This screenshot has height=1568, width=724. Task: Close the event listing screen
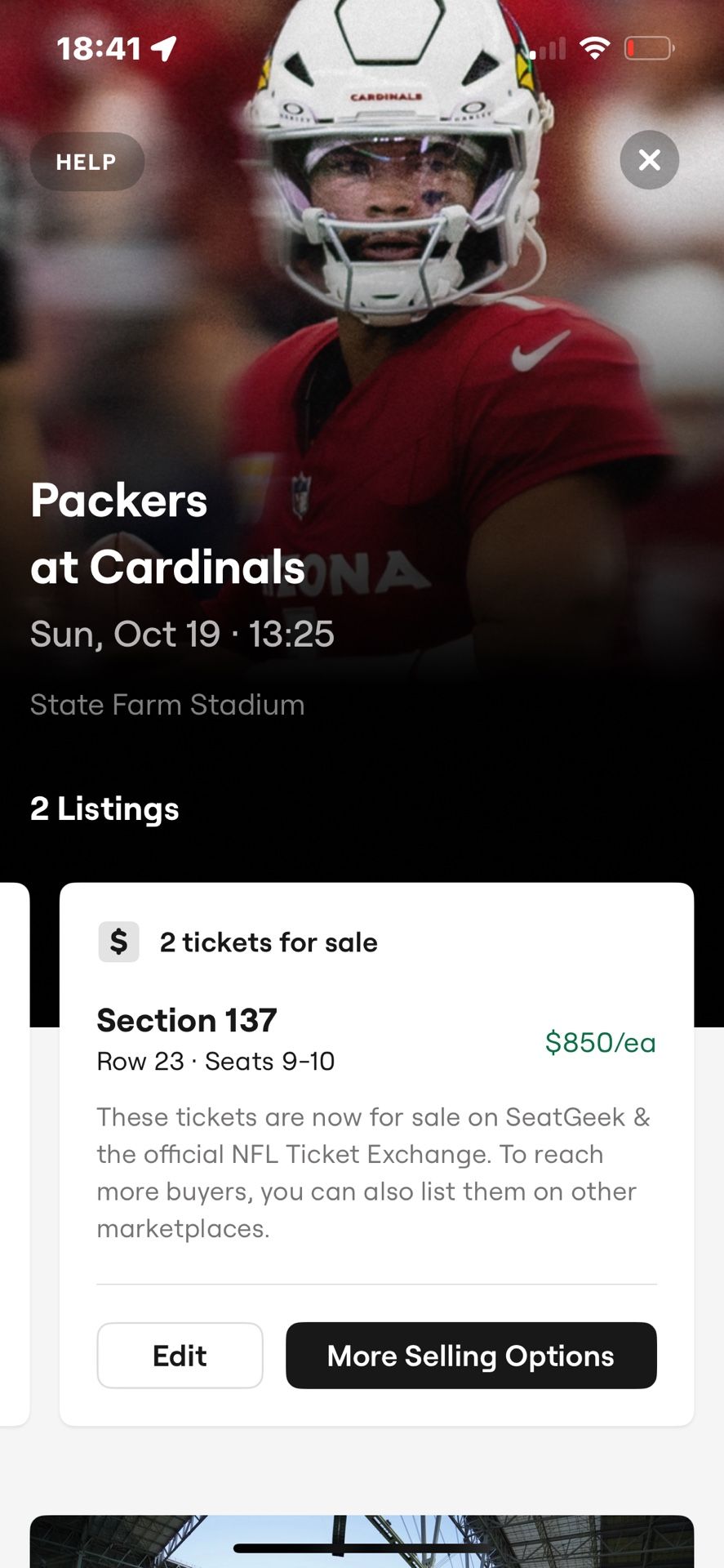coord(649,160)
